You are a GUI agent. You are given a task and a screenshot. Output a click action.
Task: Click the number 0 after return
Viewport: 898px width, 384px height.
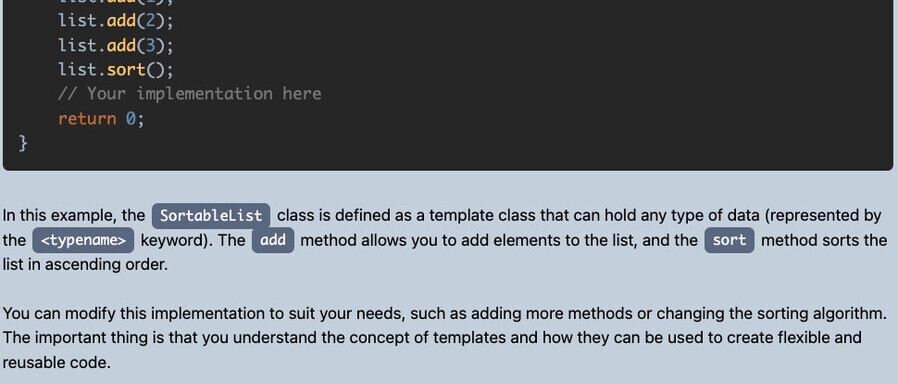tap(131, 119)
